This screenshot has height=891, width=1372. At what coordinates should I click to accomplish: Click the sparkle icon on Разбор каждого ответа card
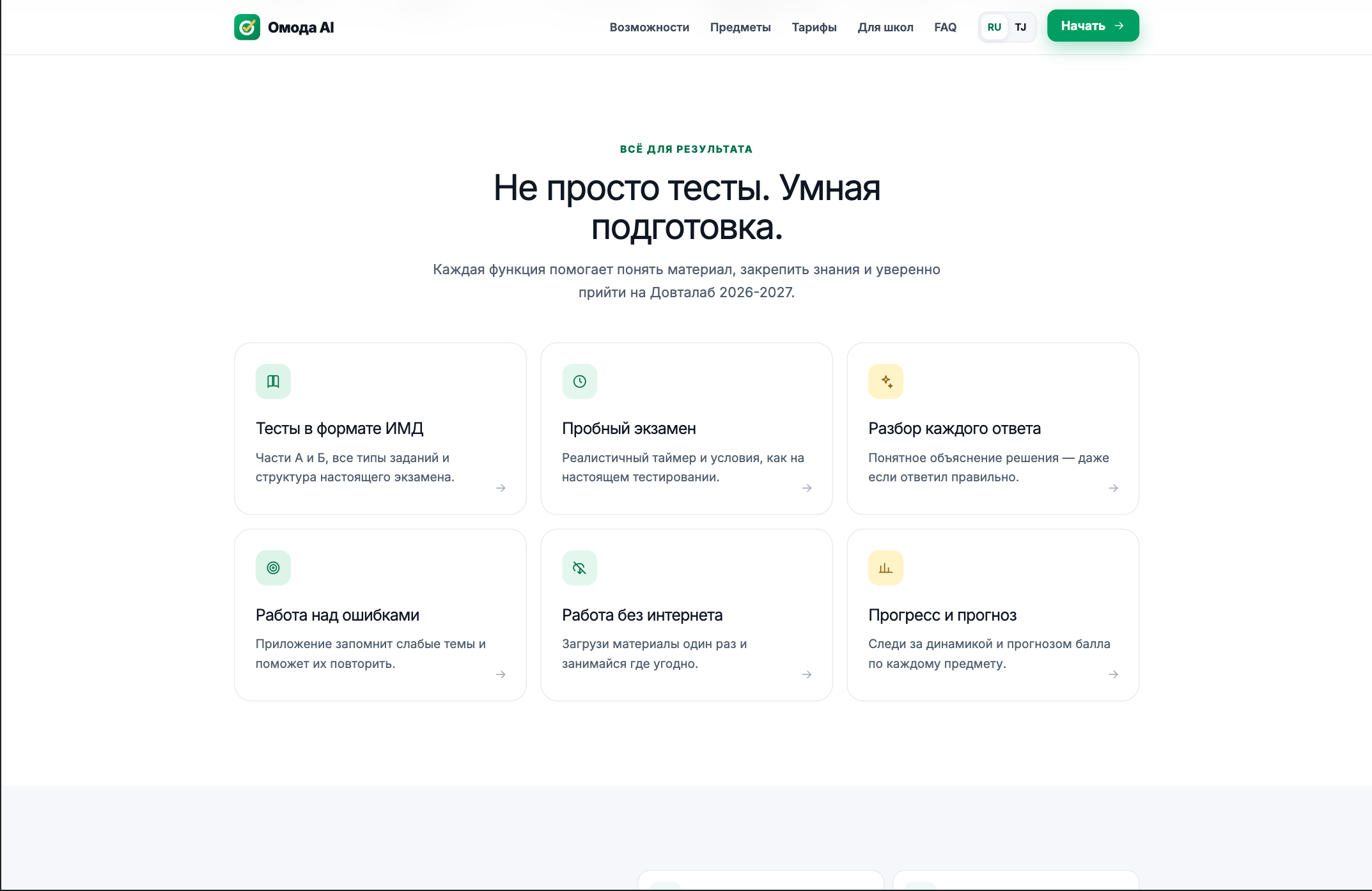click(x=885, y=382)
